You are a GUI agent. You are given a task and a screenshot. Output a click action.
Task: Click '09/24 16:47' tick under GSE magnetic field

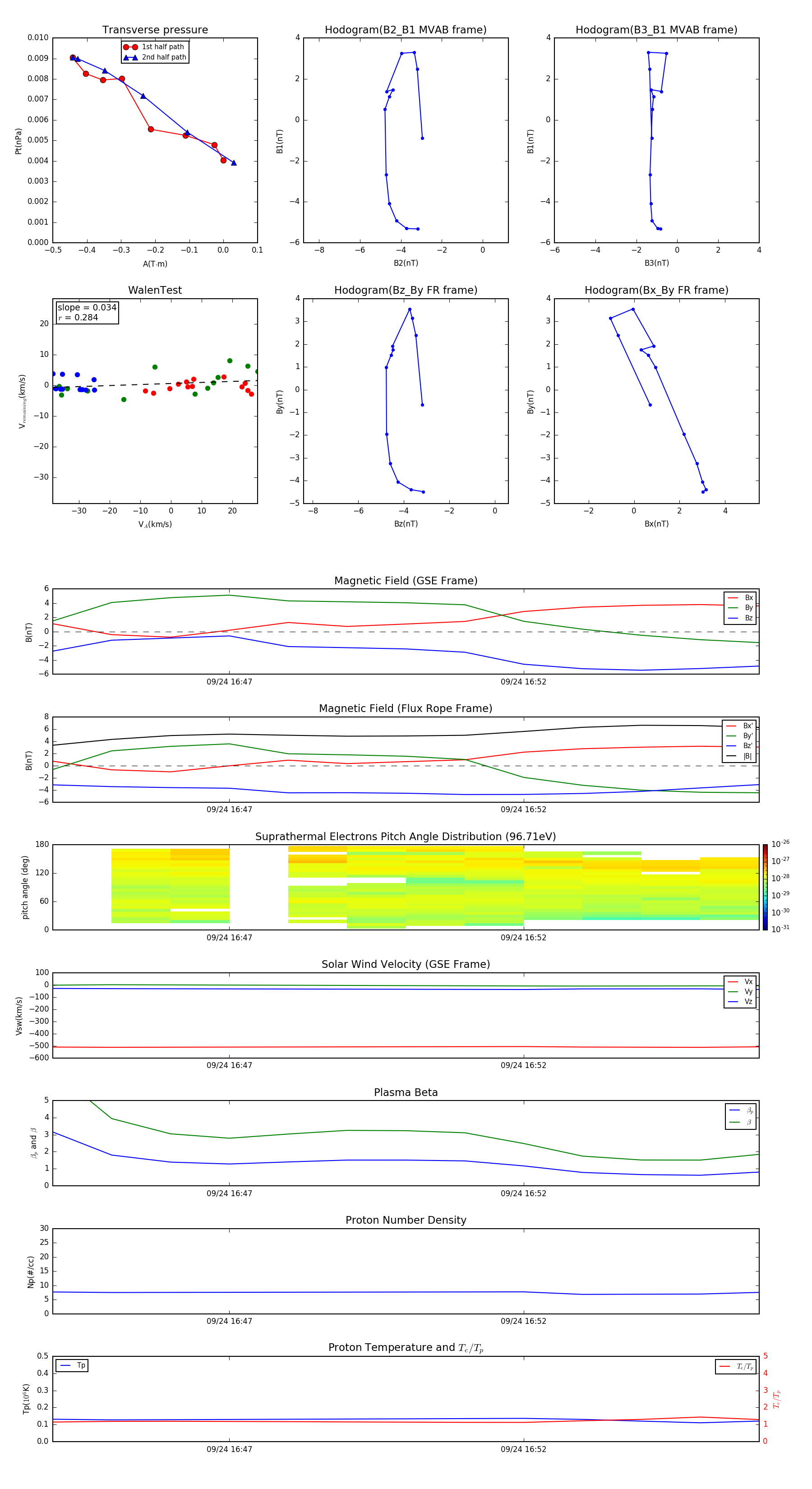coord(230,681)
